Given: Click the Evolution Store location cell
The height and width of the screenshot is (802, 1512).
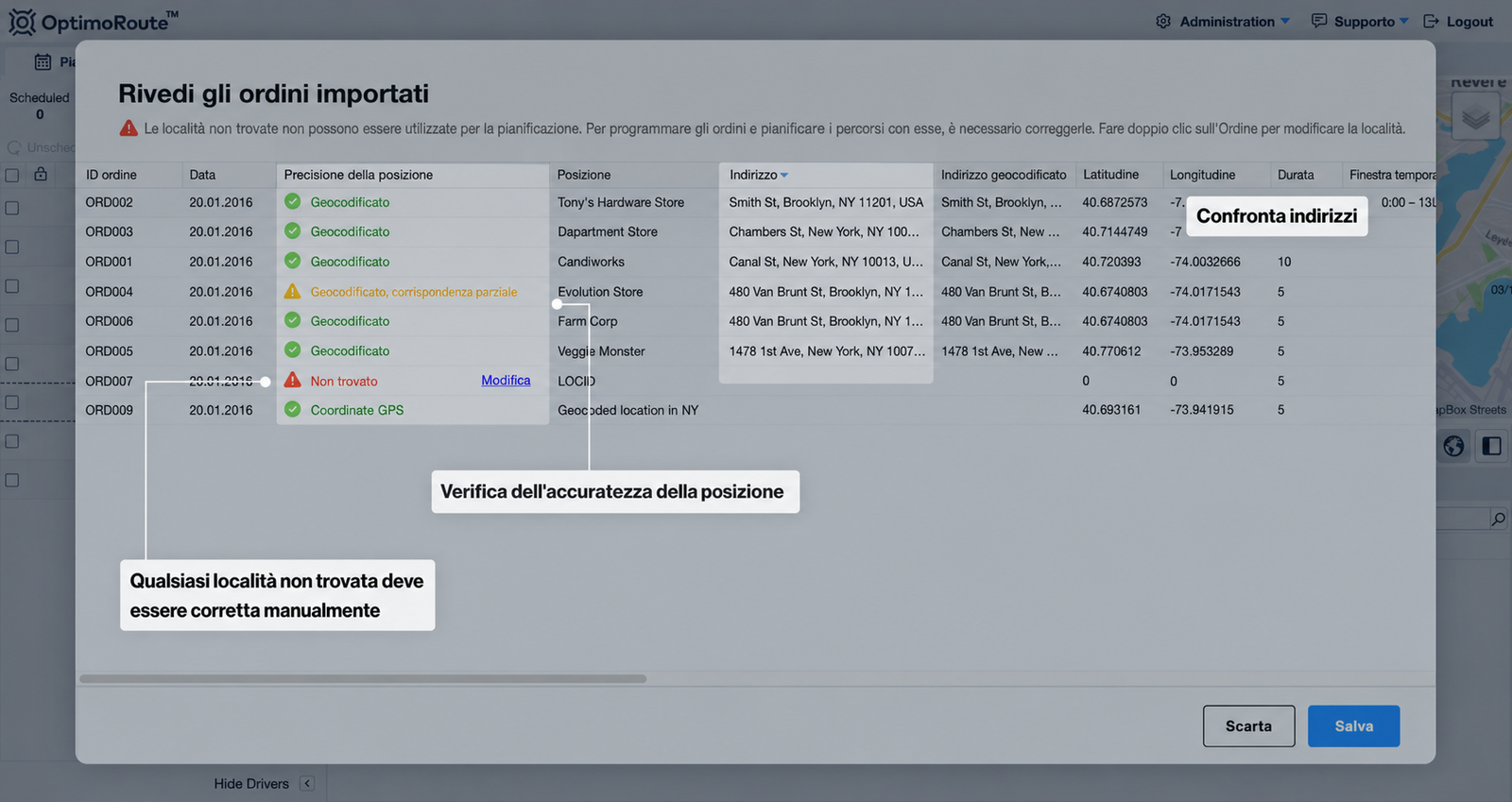Looking at the screenshot, I should point(600,292).
